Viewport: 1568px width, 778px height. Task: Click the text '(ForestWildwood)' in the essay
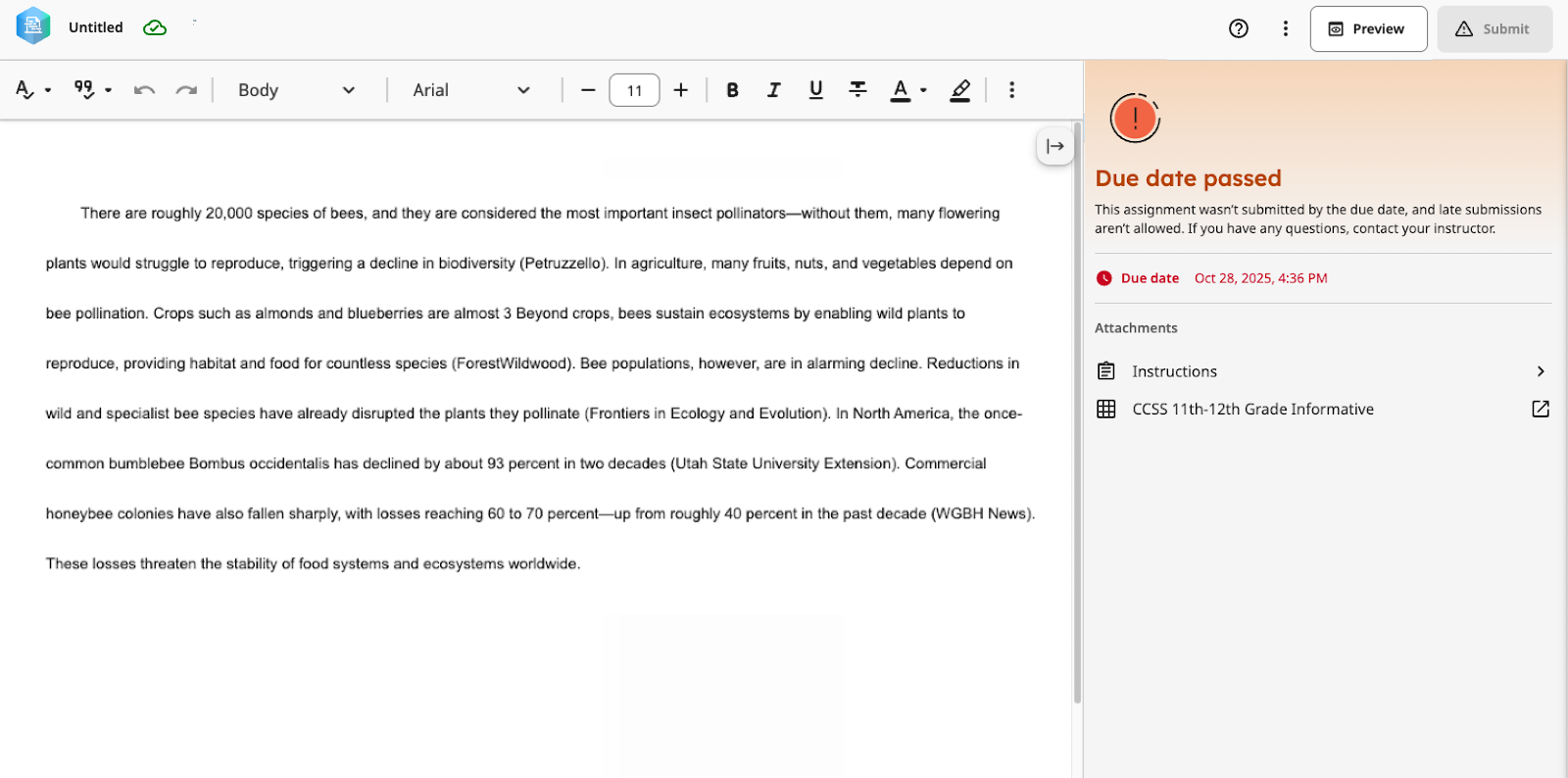[x=512, y=364]
